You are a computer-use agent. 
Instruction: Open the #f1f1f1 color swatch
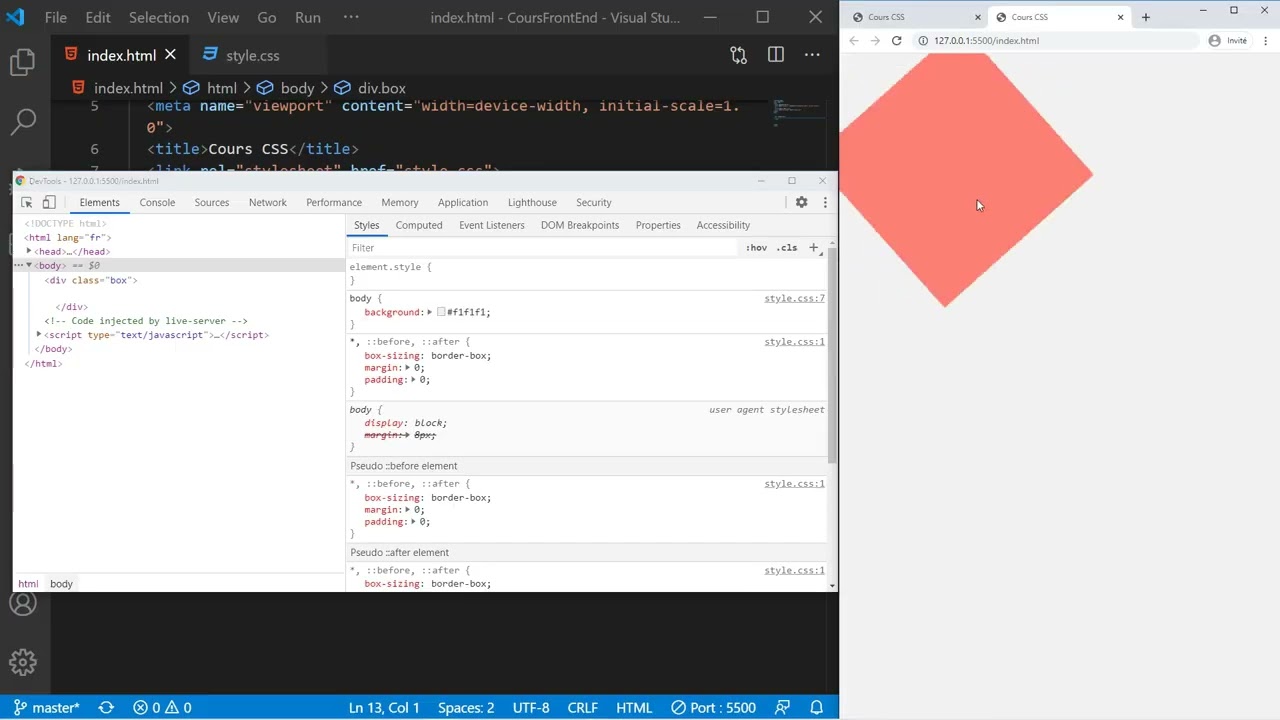coord(441,312)
